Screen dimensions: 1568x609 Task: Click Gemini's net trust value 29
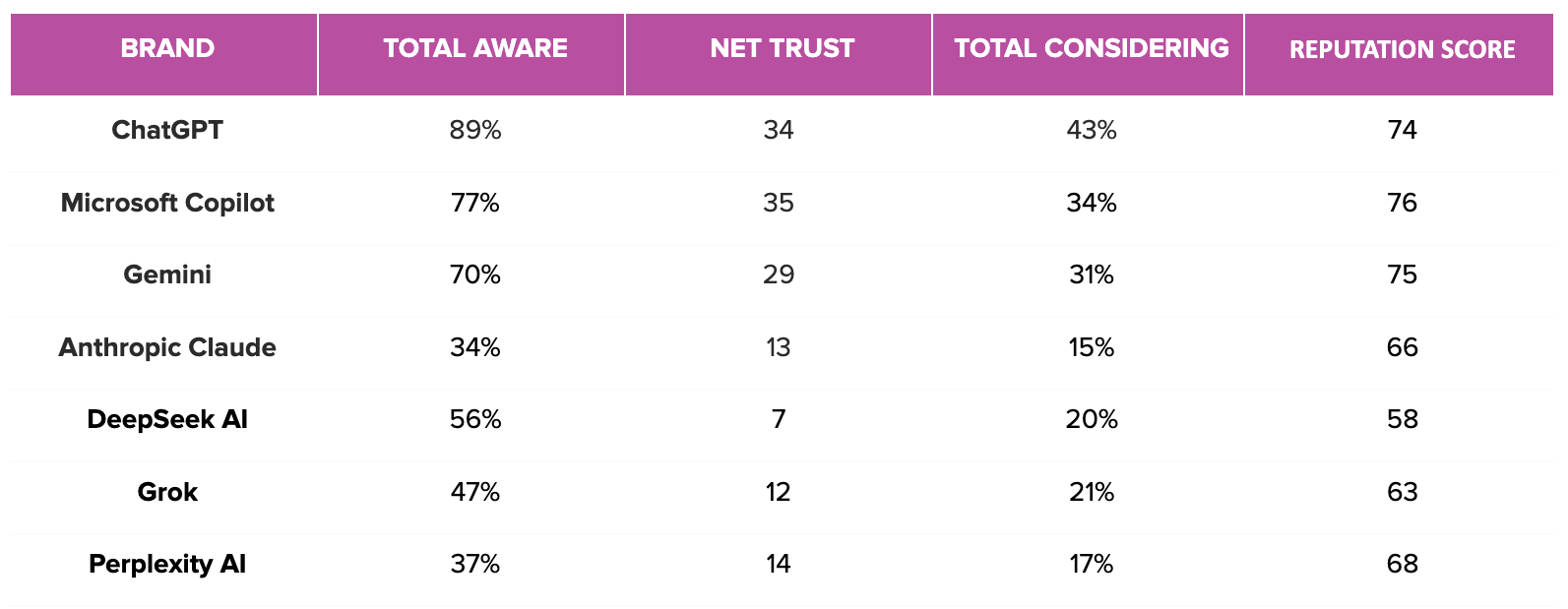[x=779, y=274]
